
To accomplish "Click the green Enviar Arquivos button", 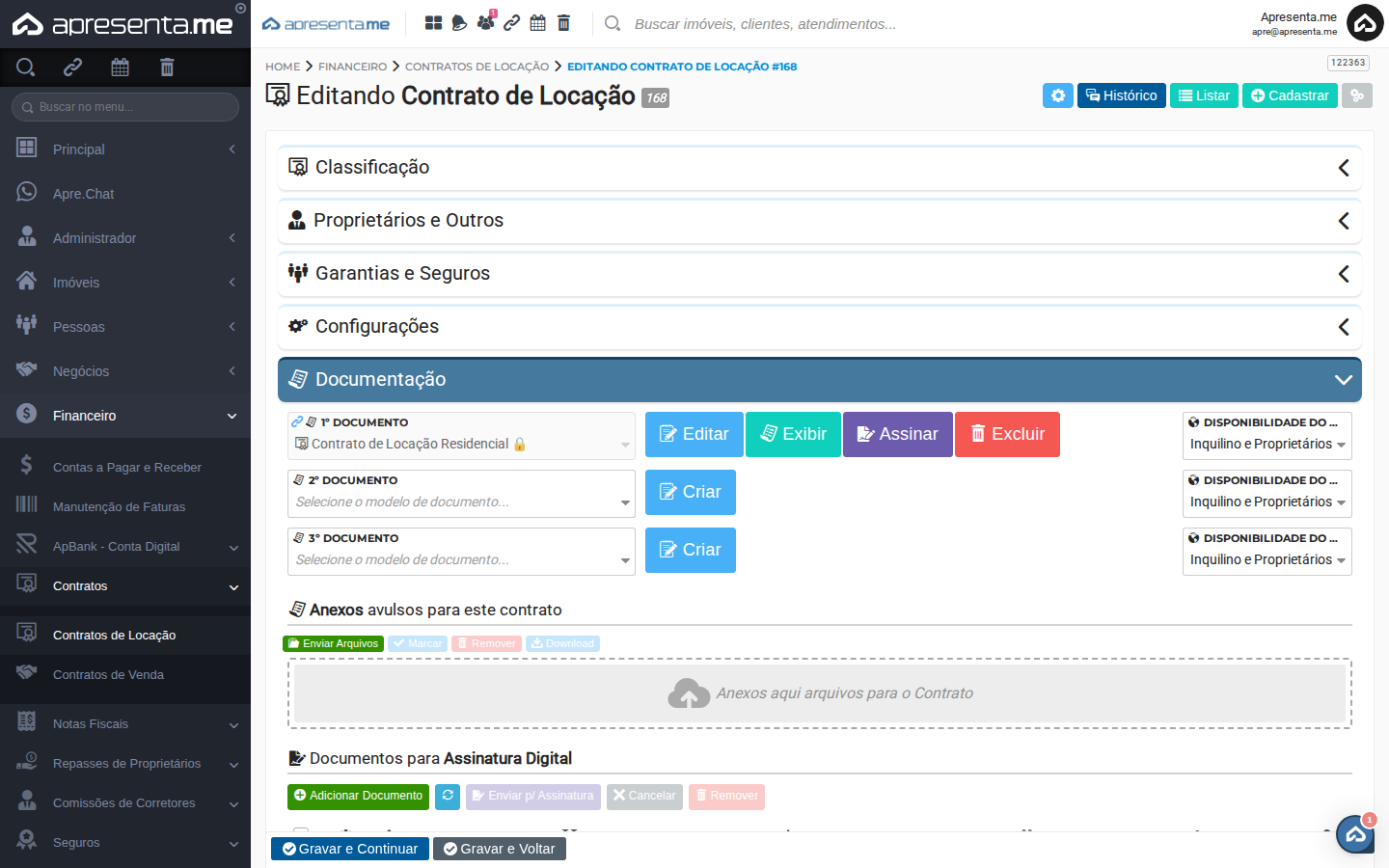I will pyautogui.click(x=333, y=642).
